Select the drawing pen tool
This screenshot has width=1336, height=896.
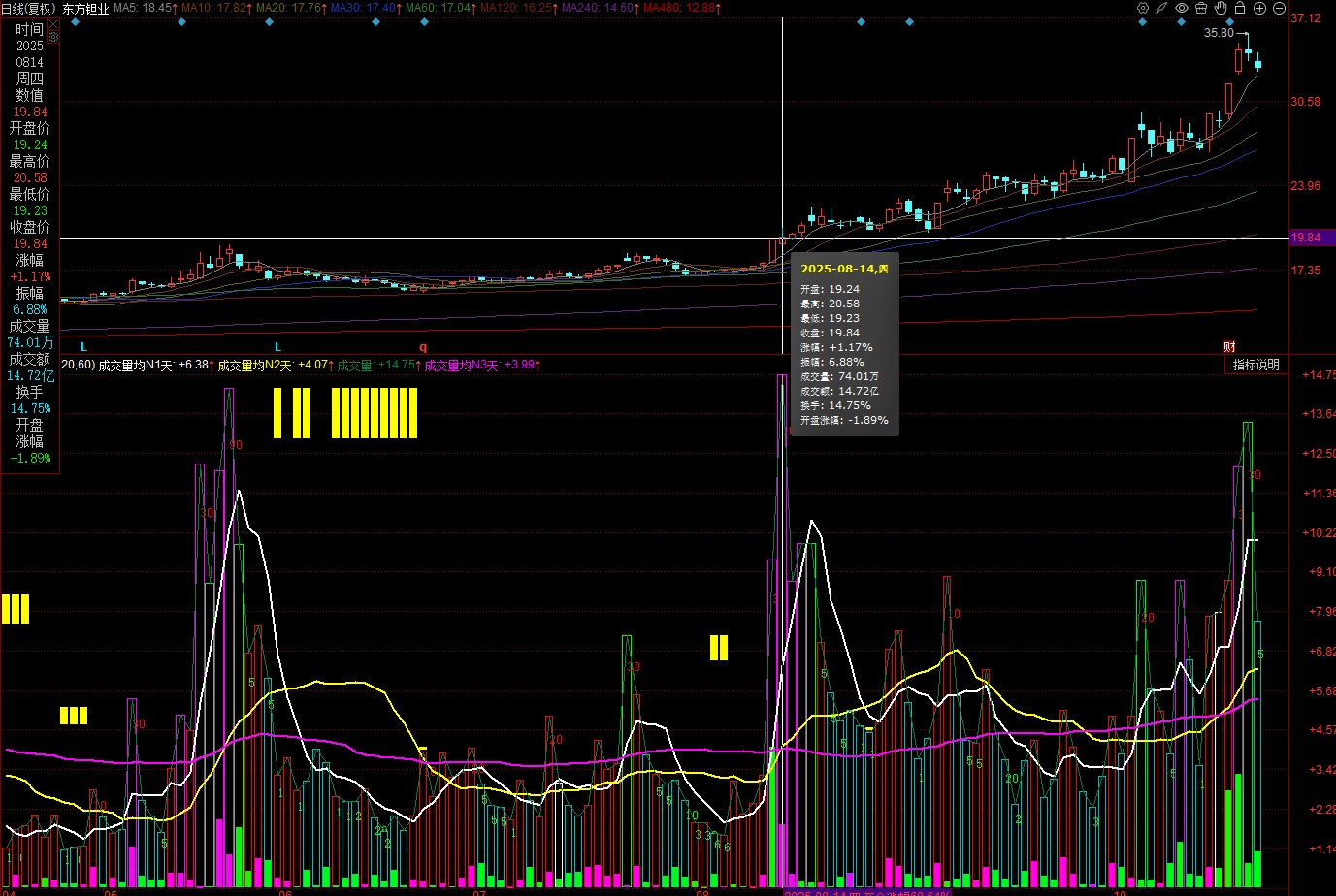(x=1161, y=8)
